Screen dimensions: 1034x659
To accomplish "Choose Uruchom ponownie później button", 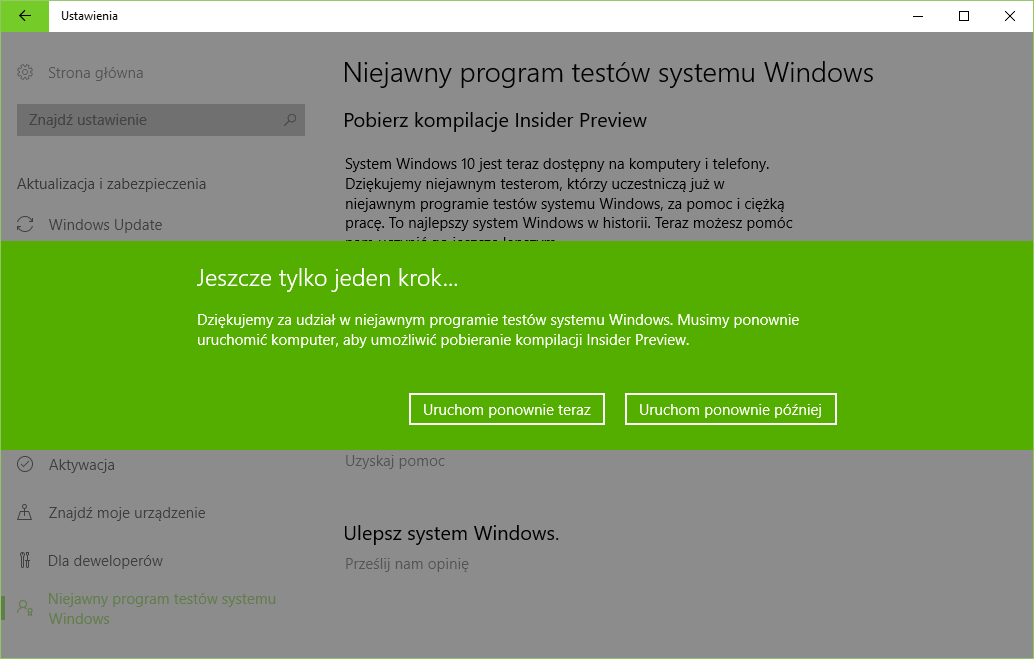I will click(731, 410).
